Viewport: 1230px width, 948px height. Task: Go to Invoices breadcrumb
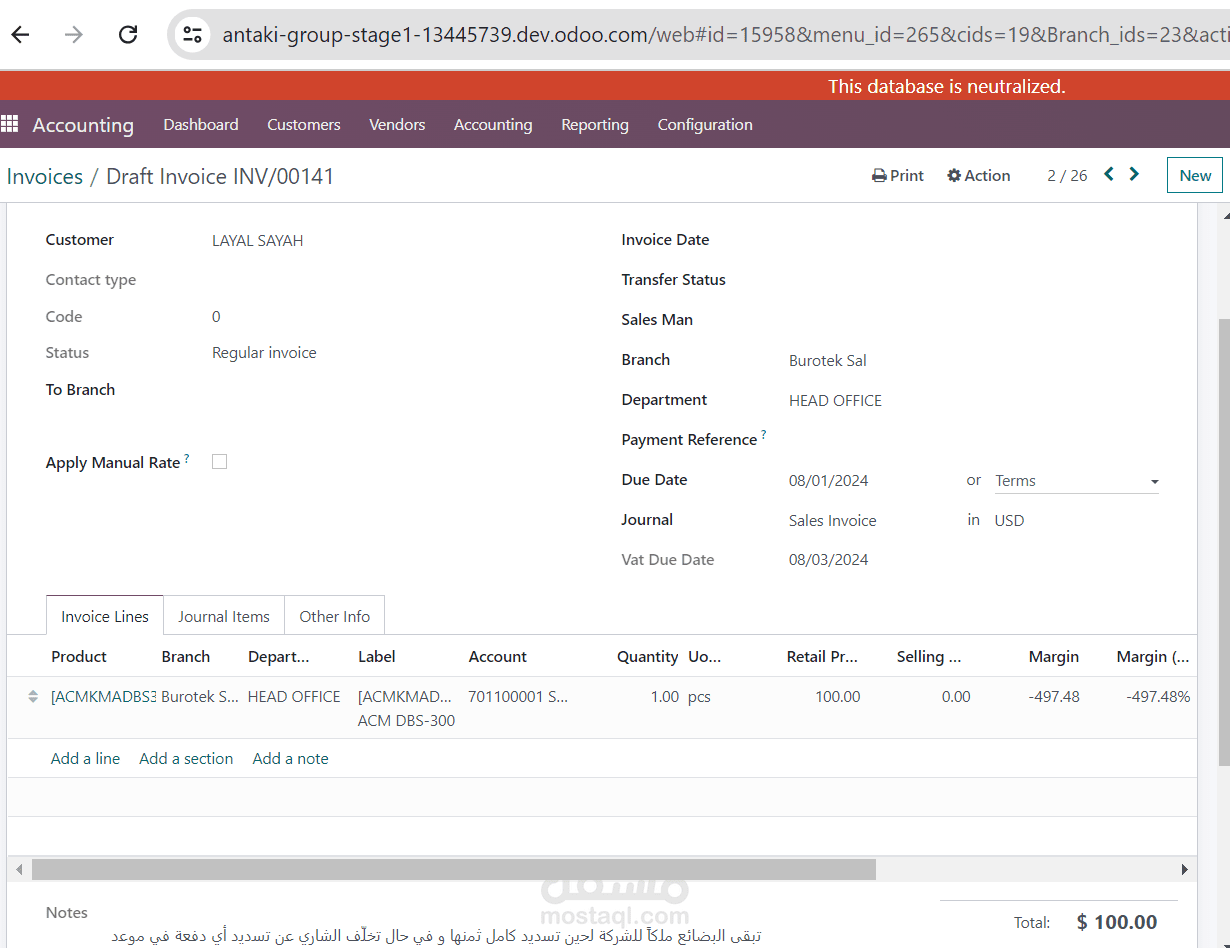coord(45,176)
